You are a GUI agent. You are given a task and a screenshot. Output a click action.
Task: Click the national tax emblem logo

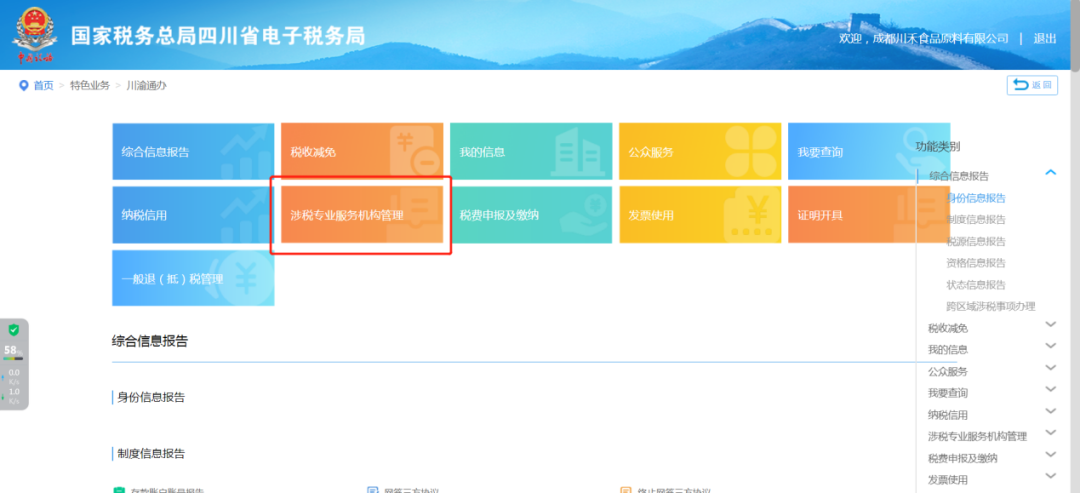pyautogui.click(x=35, y=34)
